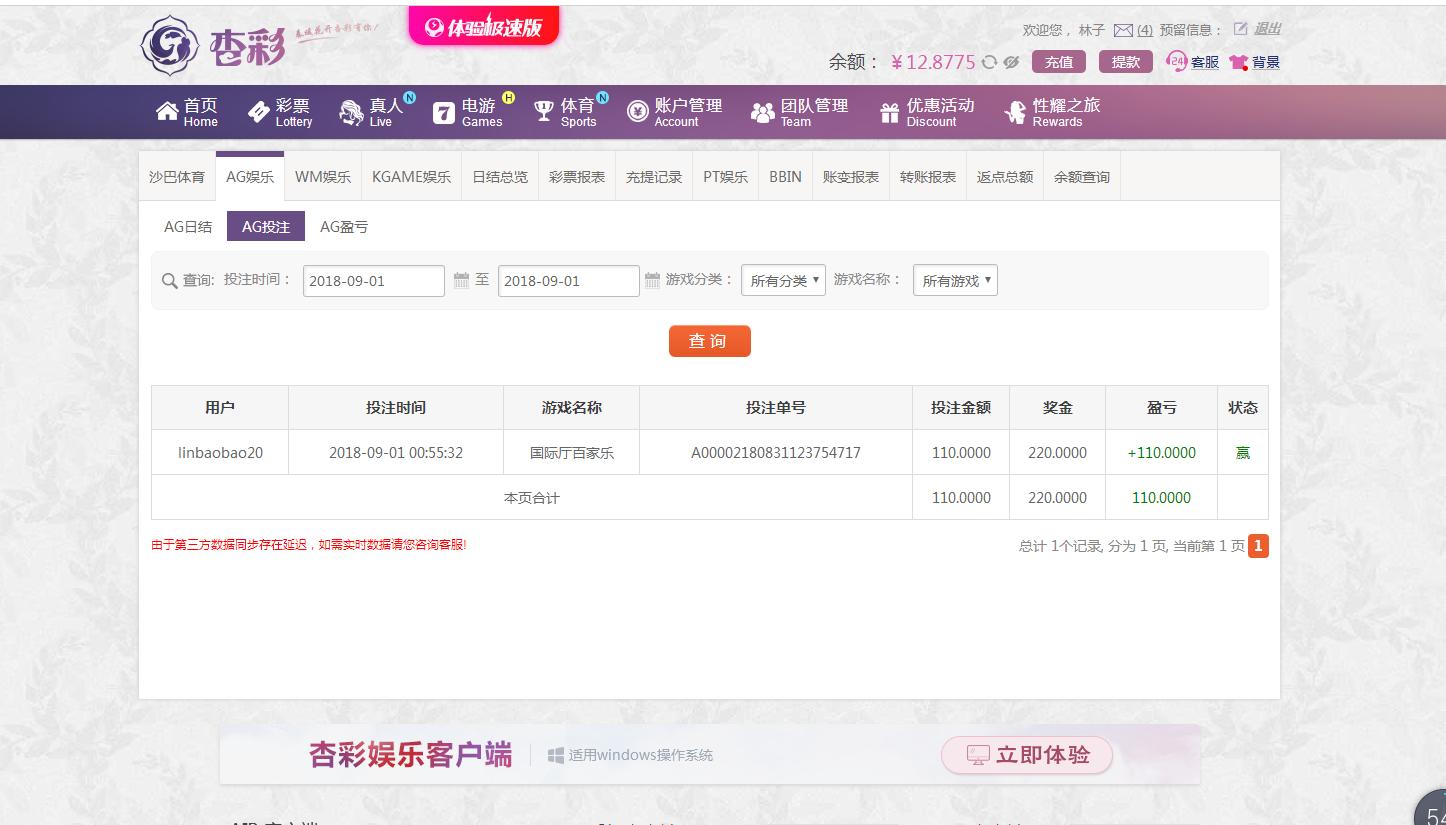The image size is (1446, 825).
Task: Click inside the end date input field
Action: 568,280
